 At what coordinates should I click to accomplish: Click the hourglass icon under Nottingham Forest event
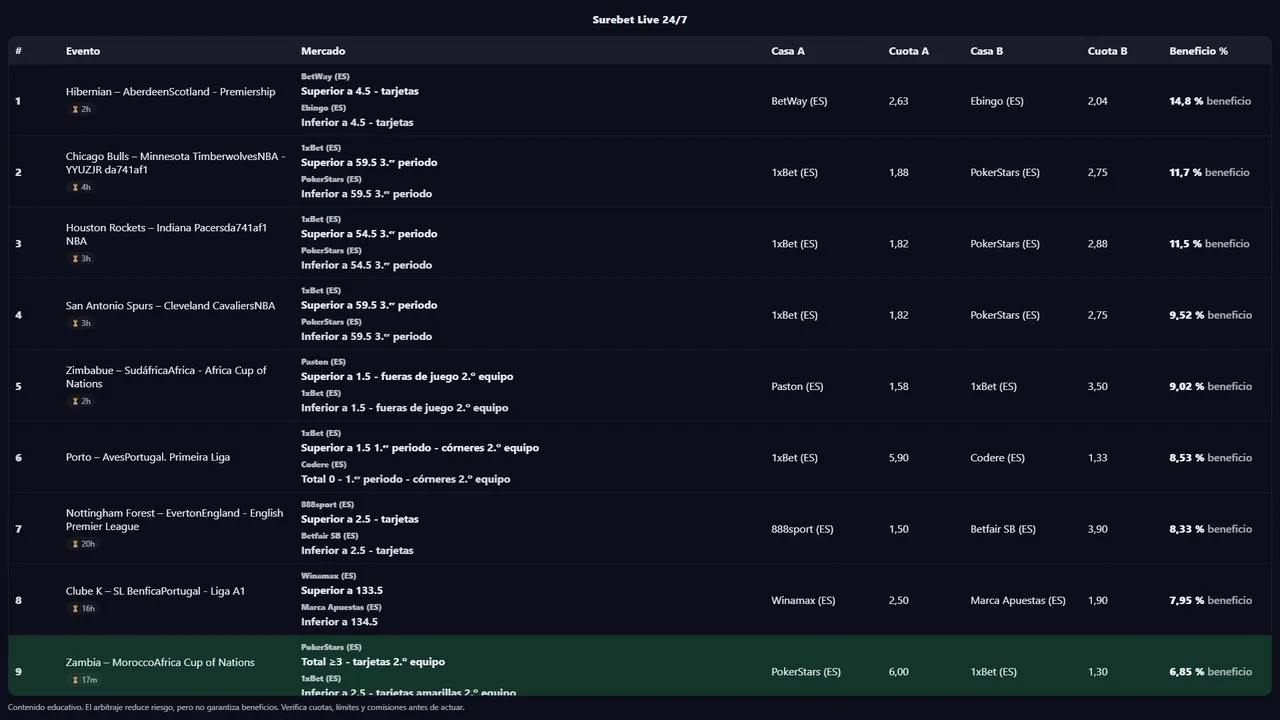tap(75, 544)
